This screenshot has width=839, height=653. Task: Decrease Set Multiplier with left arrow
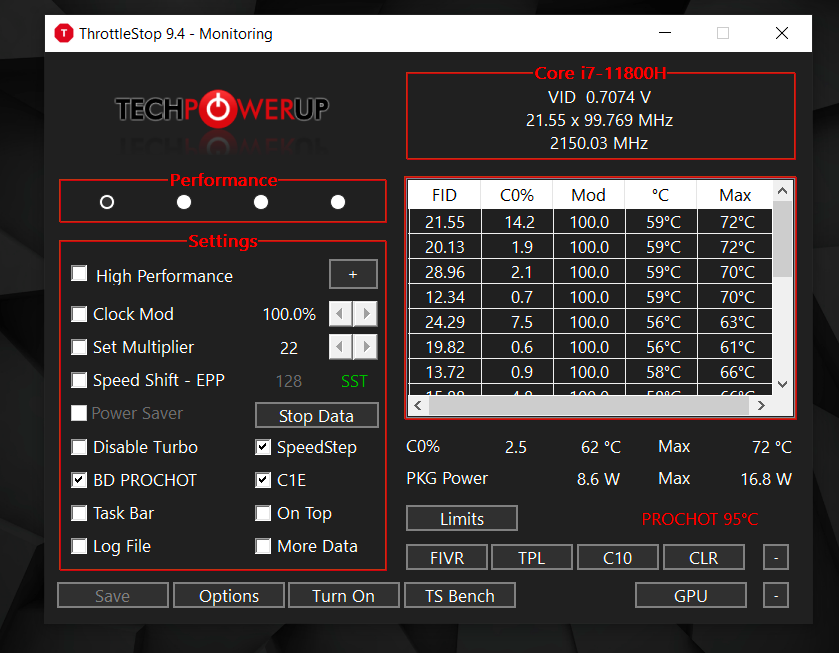(340, 347)
